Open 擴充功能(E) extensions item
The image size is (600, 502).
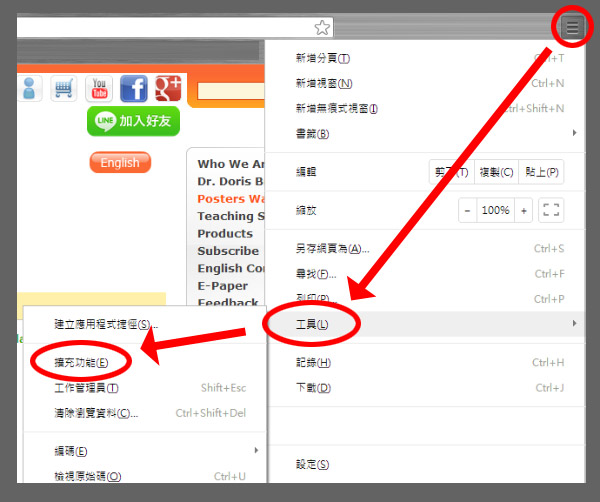tap(144, 362)
